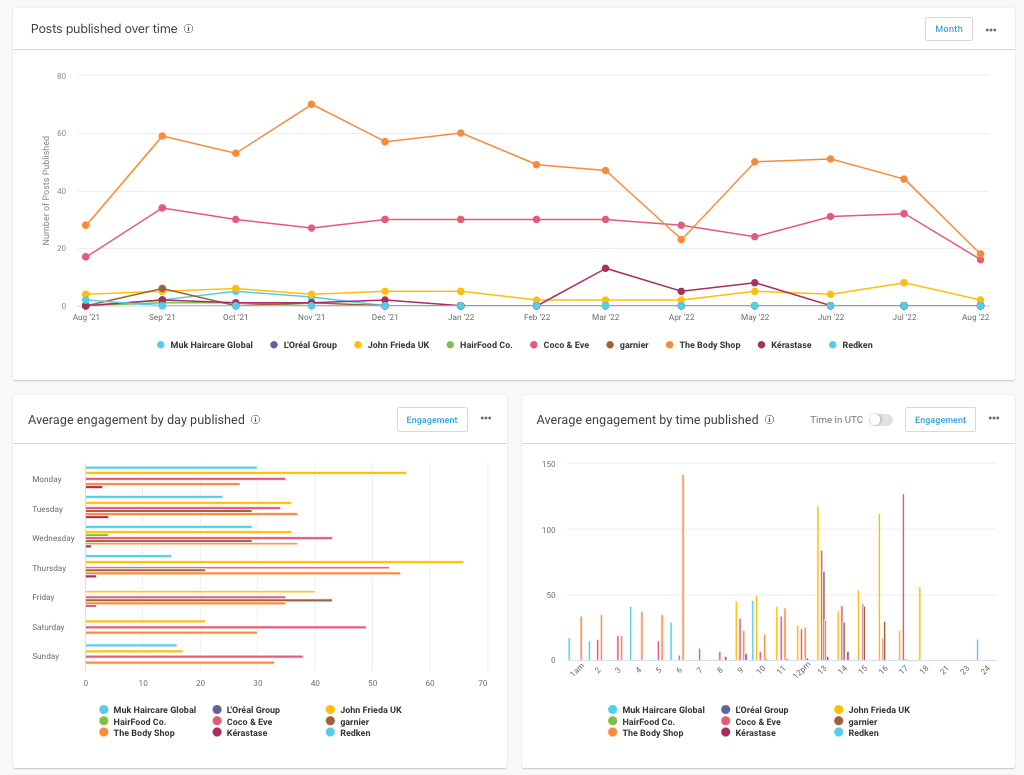
Task: Toggle The Body Shop series in top chart legend
Action: pyautogui.click(x=707, y=345)
